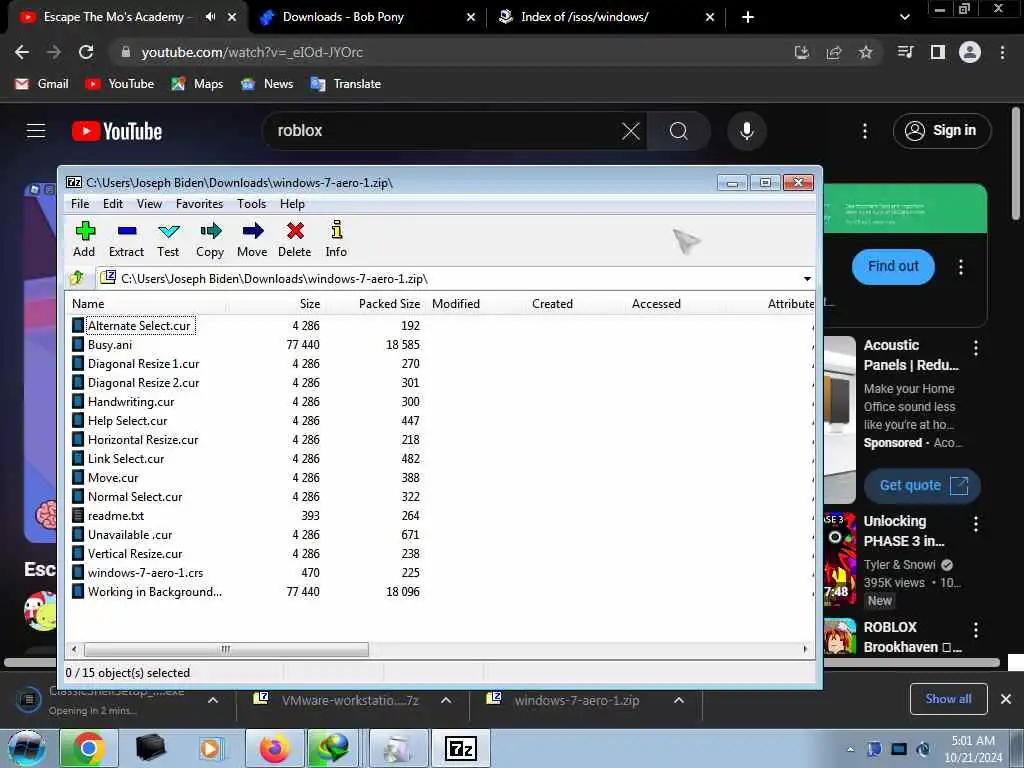Click the Extract toolbar icon
This screenshot has height=768, width=1024.
pyautogui.click(x=126, y=239)
